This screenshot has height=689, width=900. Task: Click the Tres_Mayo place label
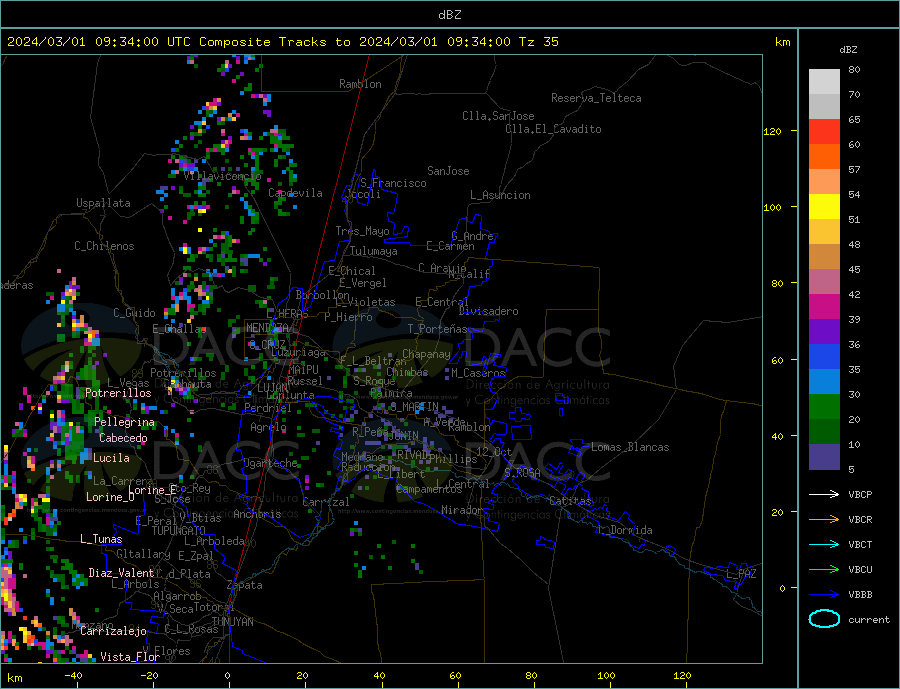(362, 231)
